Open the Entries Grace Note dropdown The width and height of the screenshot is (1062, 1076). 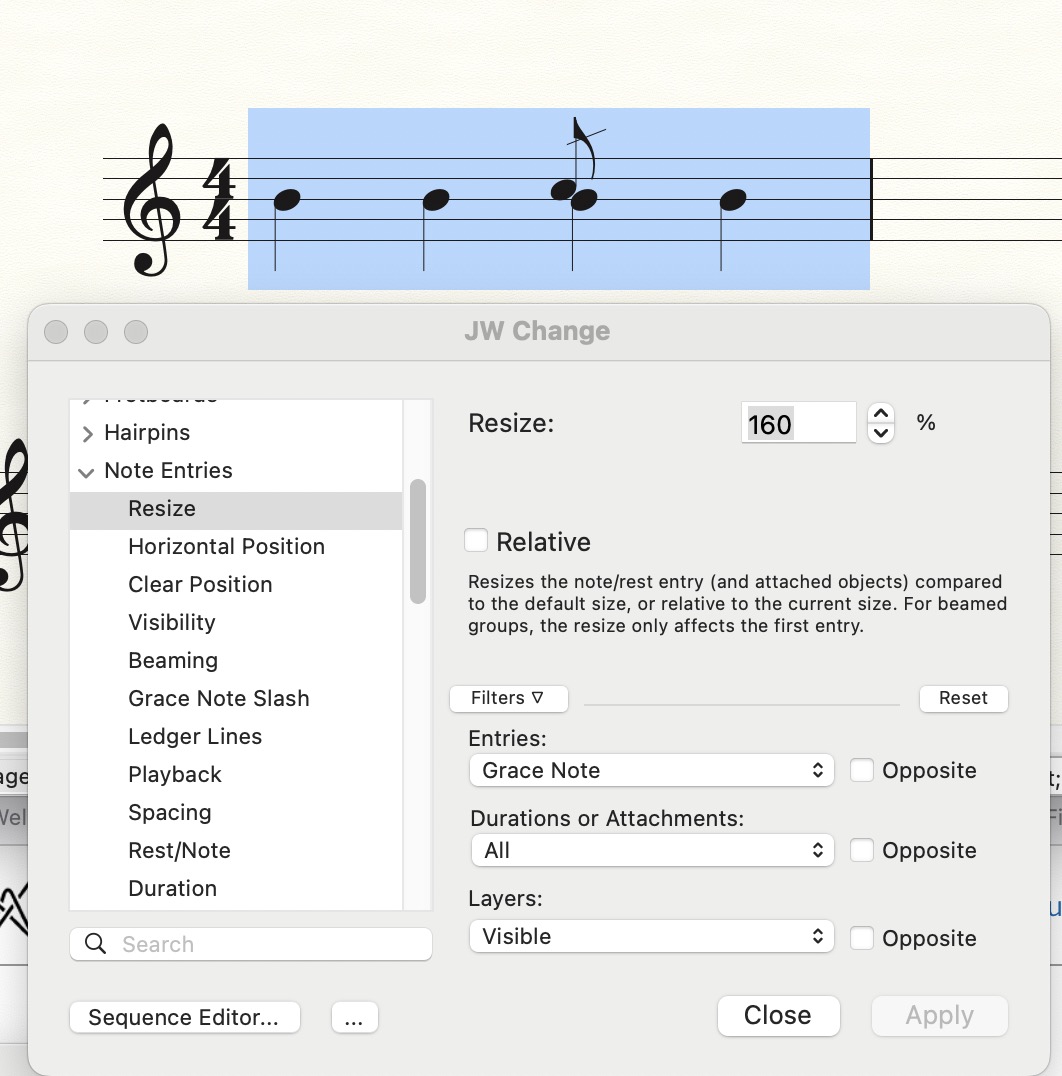tap(651, 770)
